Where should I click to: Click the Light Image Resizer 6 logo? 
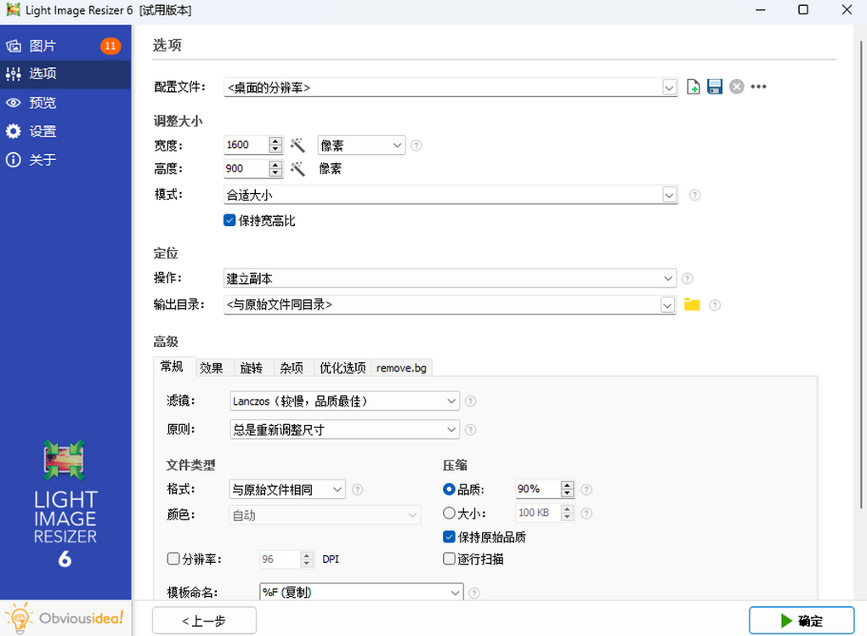point(65,503)
